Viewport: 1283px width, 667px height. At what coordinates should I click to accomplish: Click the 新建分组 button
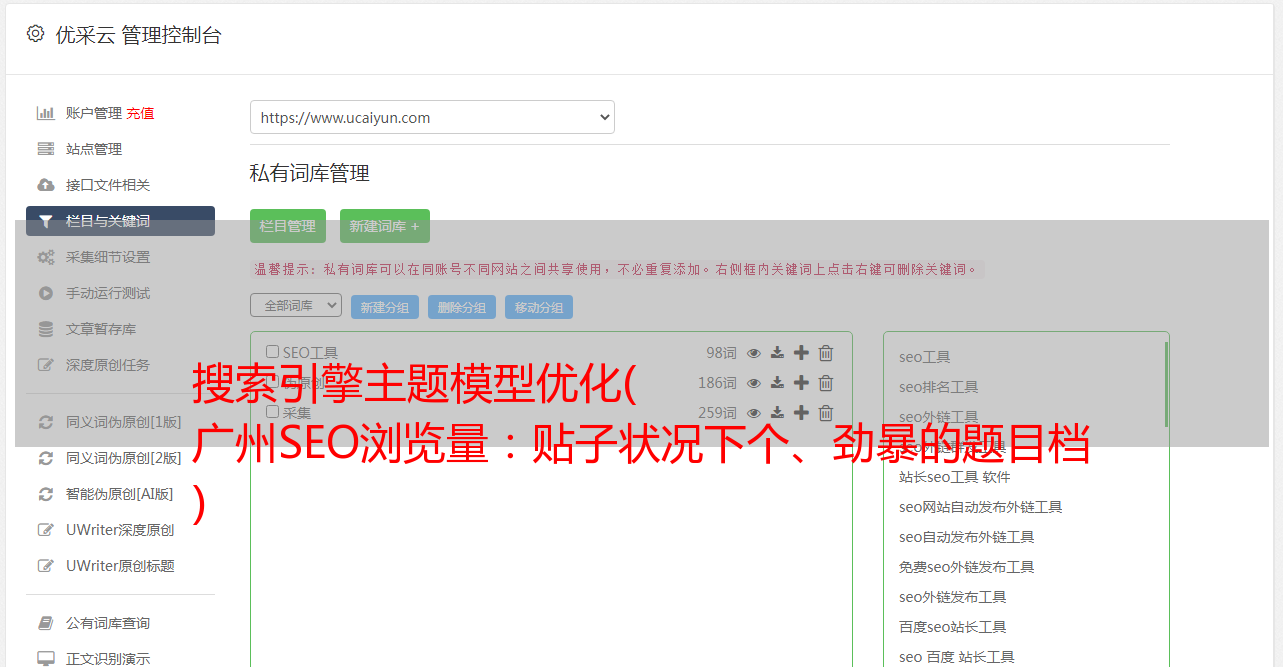[385, 307]
